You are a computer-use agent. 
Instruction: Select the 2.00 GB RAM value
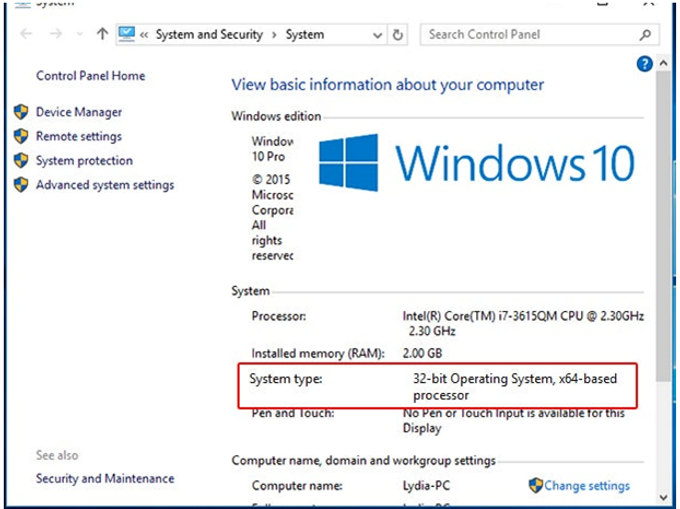422,353
